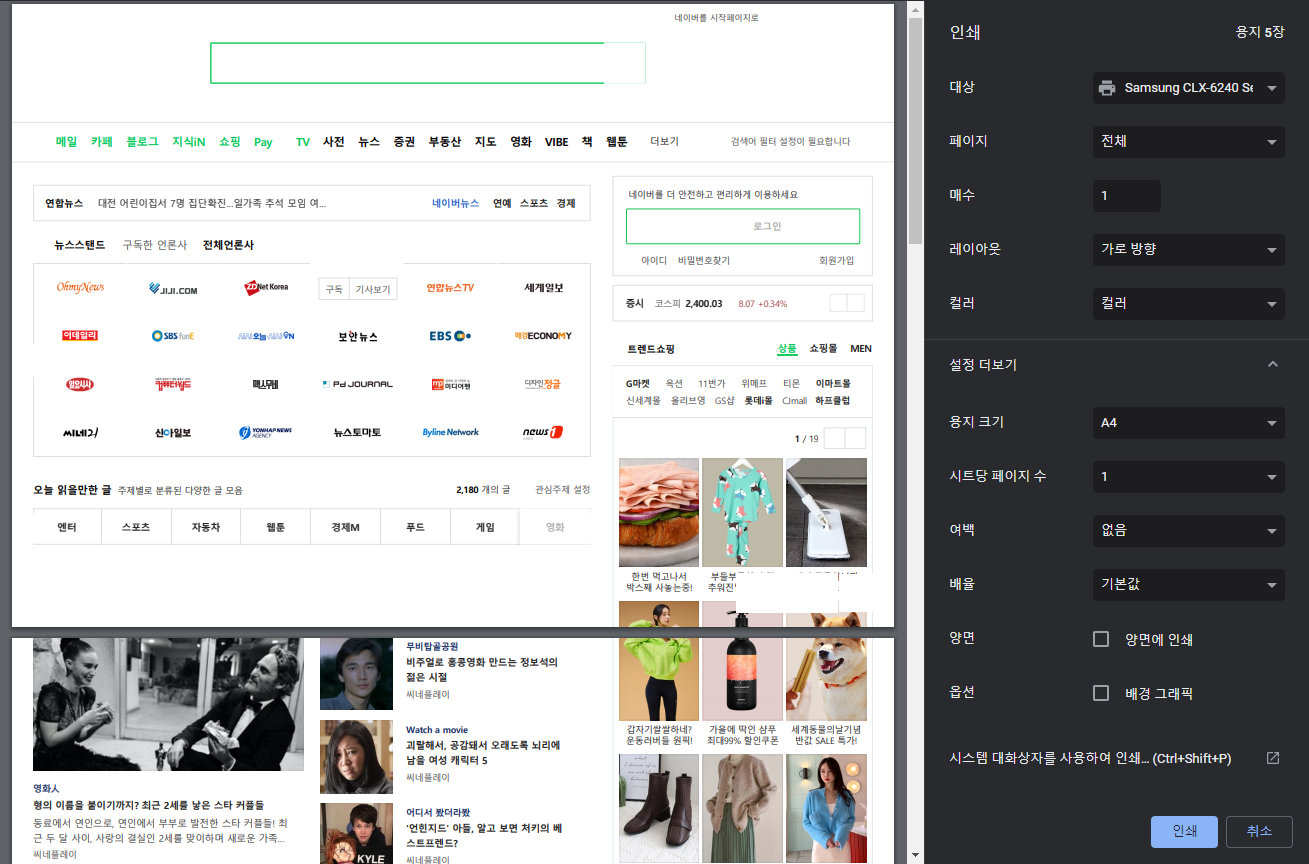Viewport: 1309px width, 864px height.
Task: Select the 경제M topic tab
Action: pos(345,527)
